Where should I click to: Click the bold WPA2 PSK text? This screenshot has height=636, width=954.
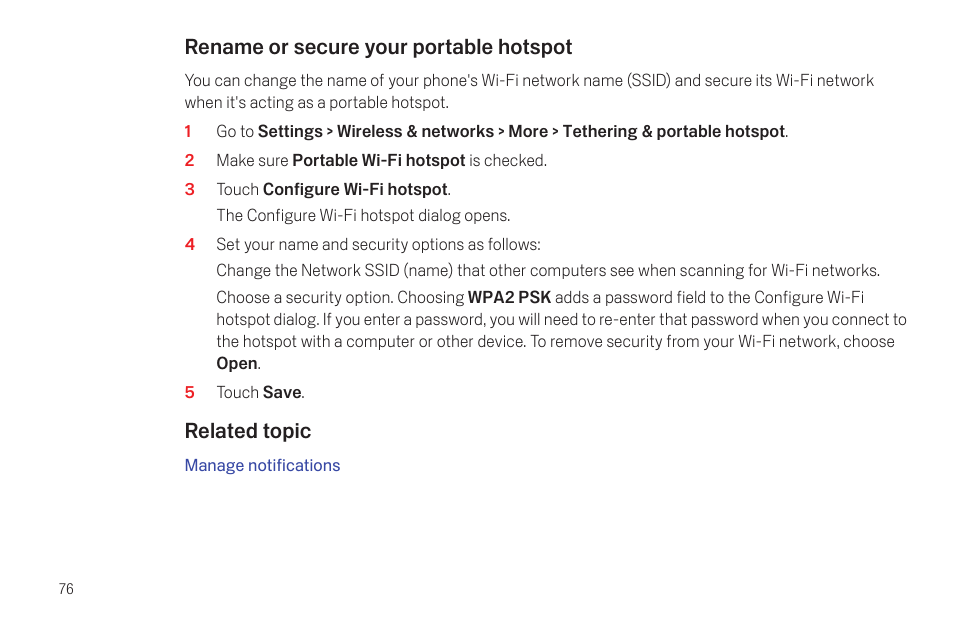point(509,298)
